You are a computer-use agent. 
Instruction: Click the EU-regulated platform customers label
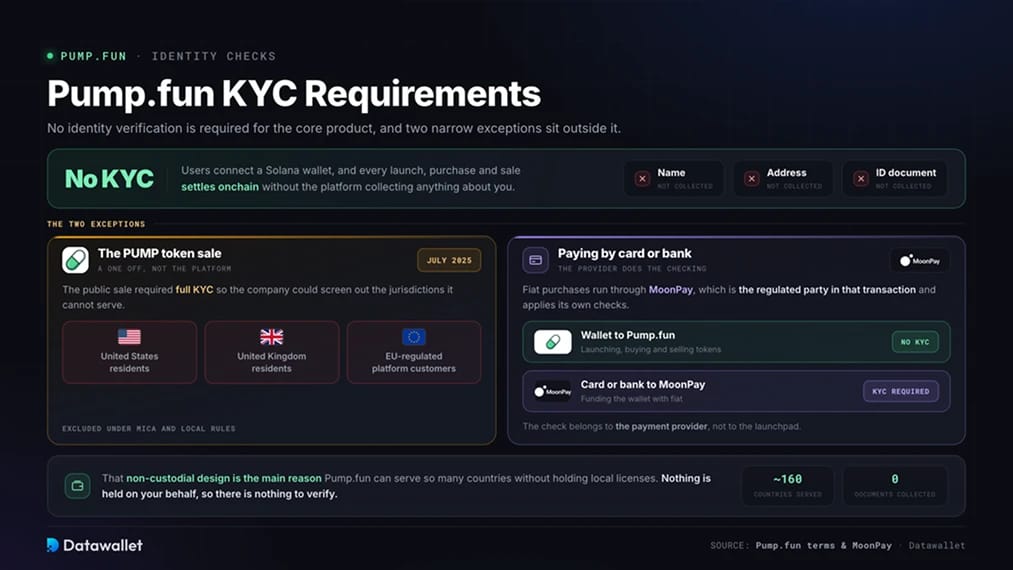(x=413, y=362)
